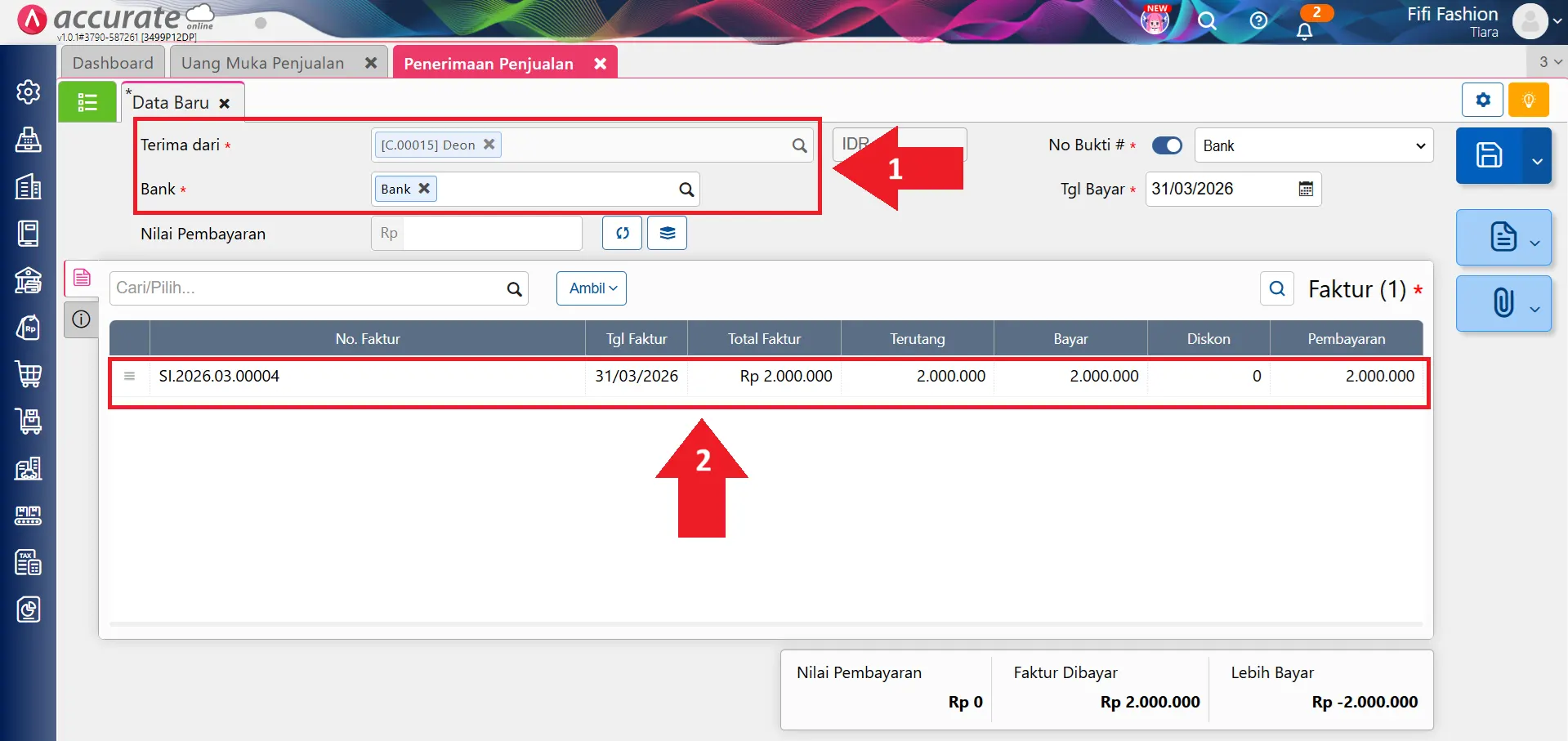Image resolution: width=1568 pixels, height=741 pixels.
Task: Click the recalculate payment refresh icon
Action: [x=622, y=233]
